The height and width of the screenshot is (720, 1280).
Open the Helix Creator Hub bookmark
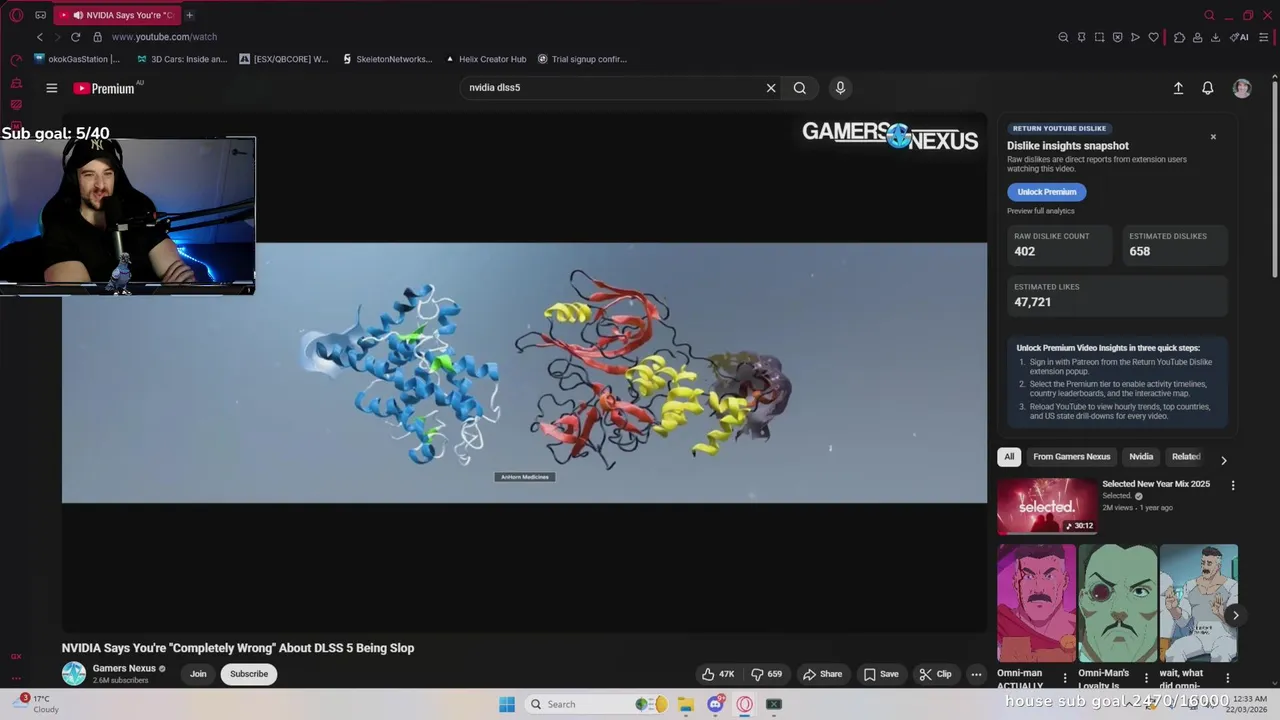click(486, 59)
